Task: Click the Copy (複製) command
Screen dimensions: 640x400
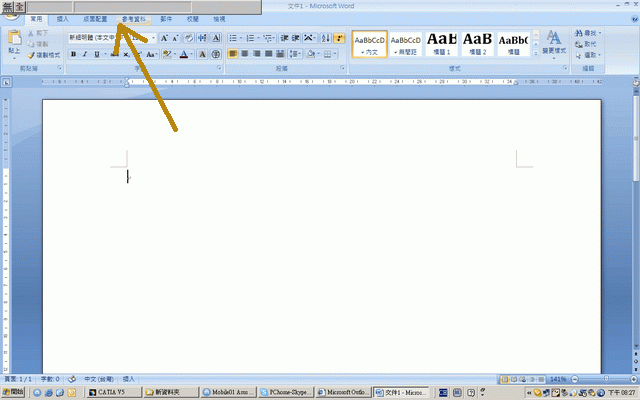Action: pos(38,44)
